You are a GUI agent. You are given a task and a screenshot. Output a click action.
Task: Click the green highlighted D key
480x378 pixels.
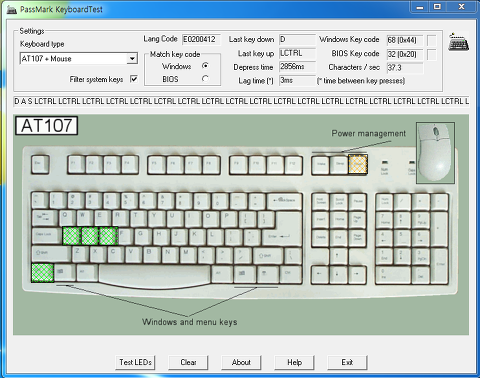108,236
